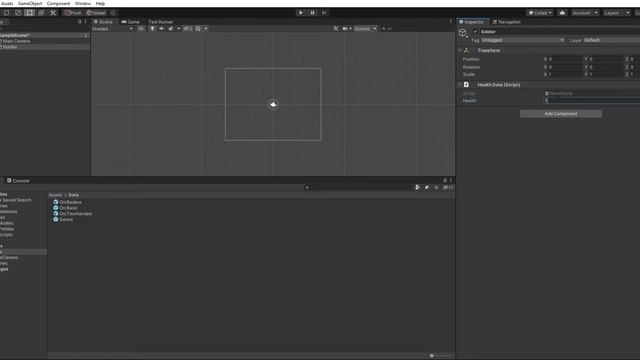Open the Account dropdown
Viewport: 640px width, 360px height.
(584, 13)
